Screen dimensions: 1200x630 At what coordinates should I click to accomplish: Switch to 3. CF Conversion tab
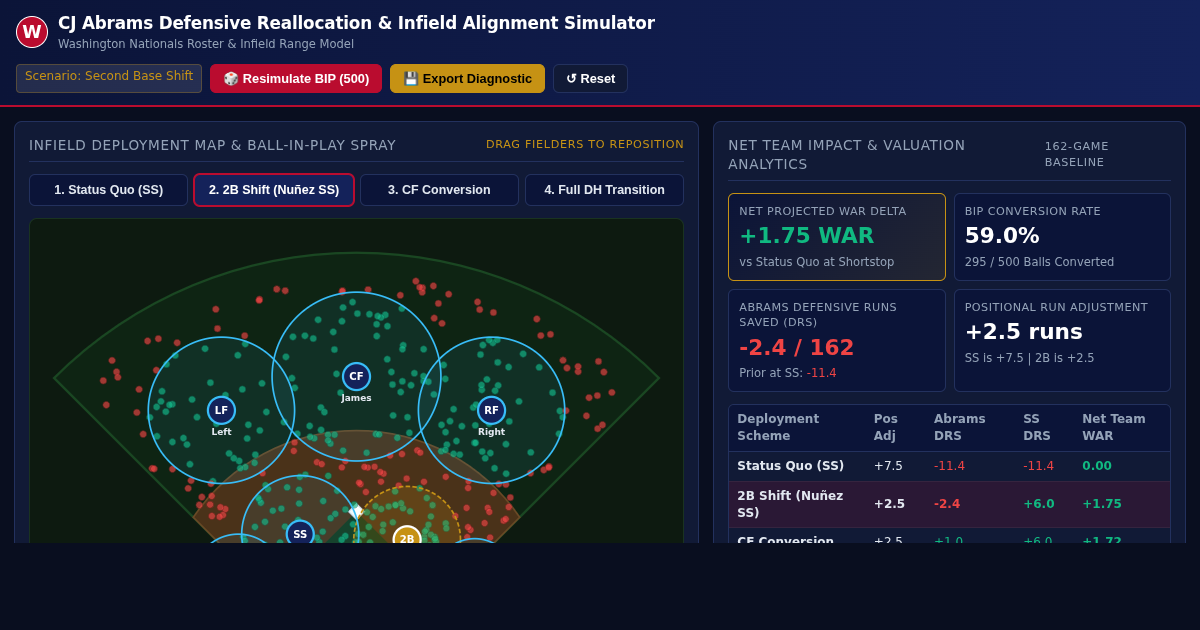point(439,190)
